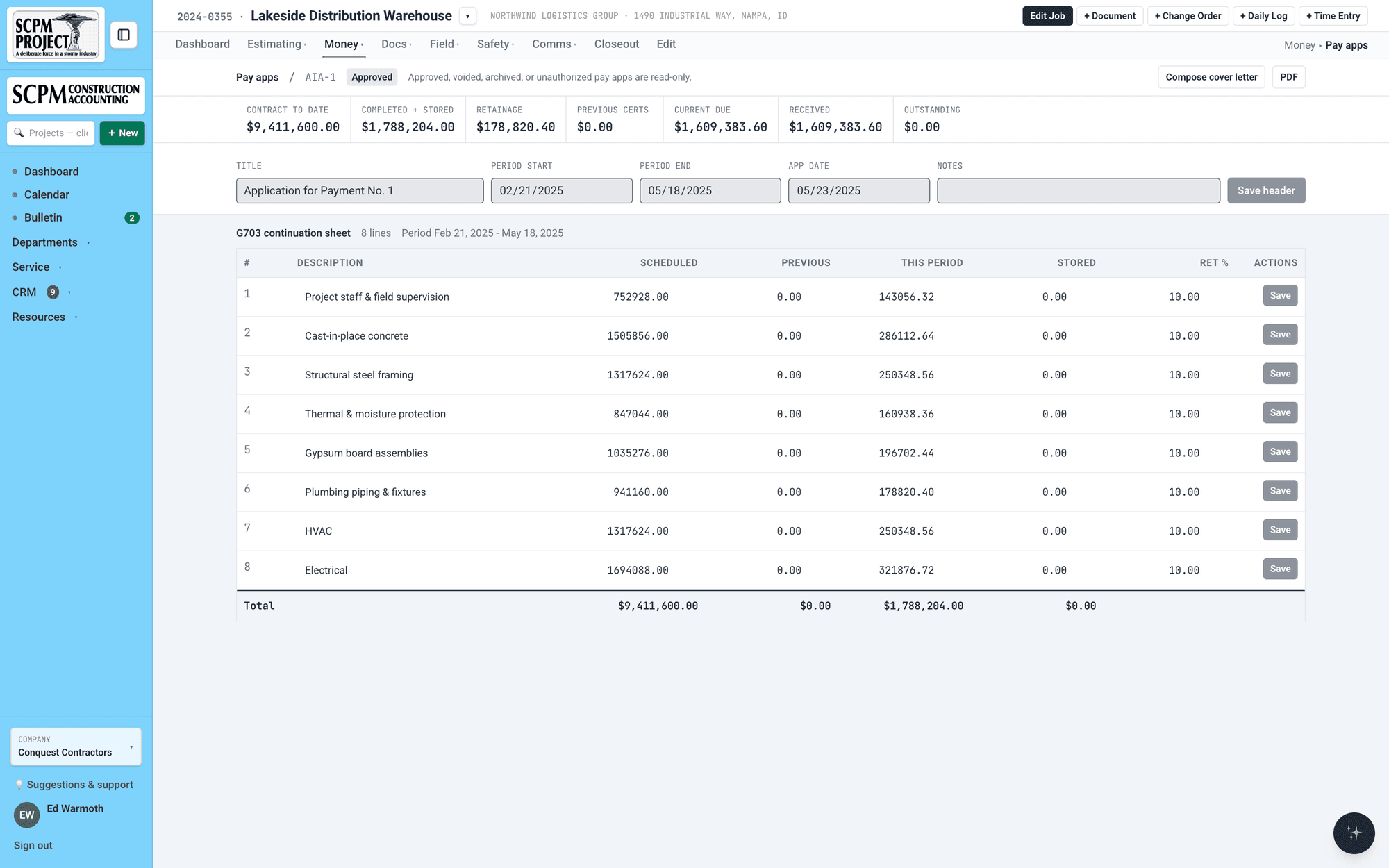1389x868 pixels.
Task: Save the Electrical line
Action: [1280, 569]
